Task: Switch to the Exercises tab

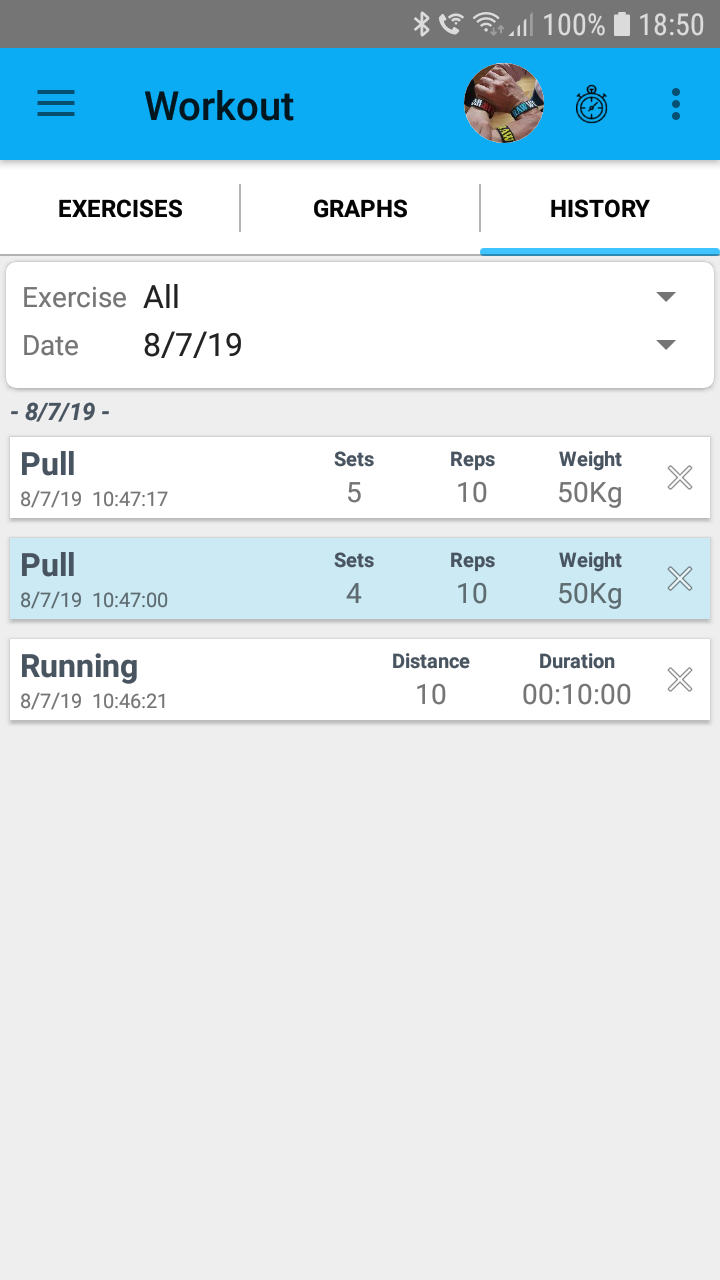Action: coord(120,209)
